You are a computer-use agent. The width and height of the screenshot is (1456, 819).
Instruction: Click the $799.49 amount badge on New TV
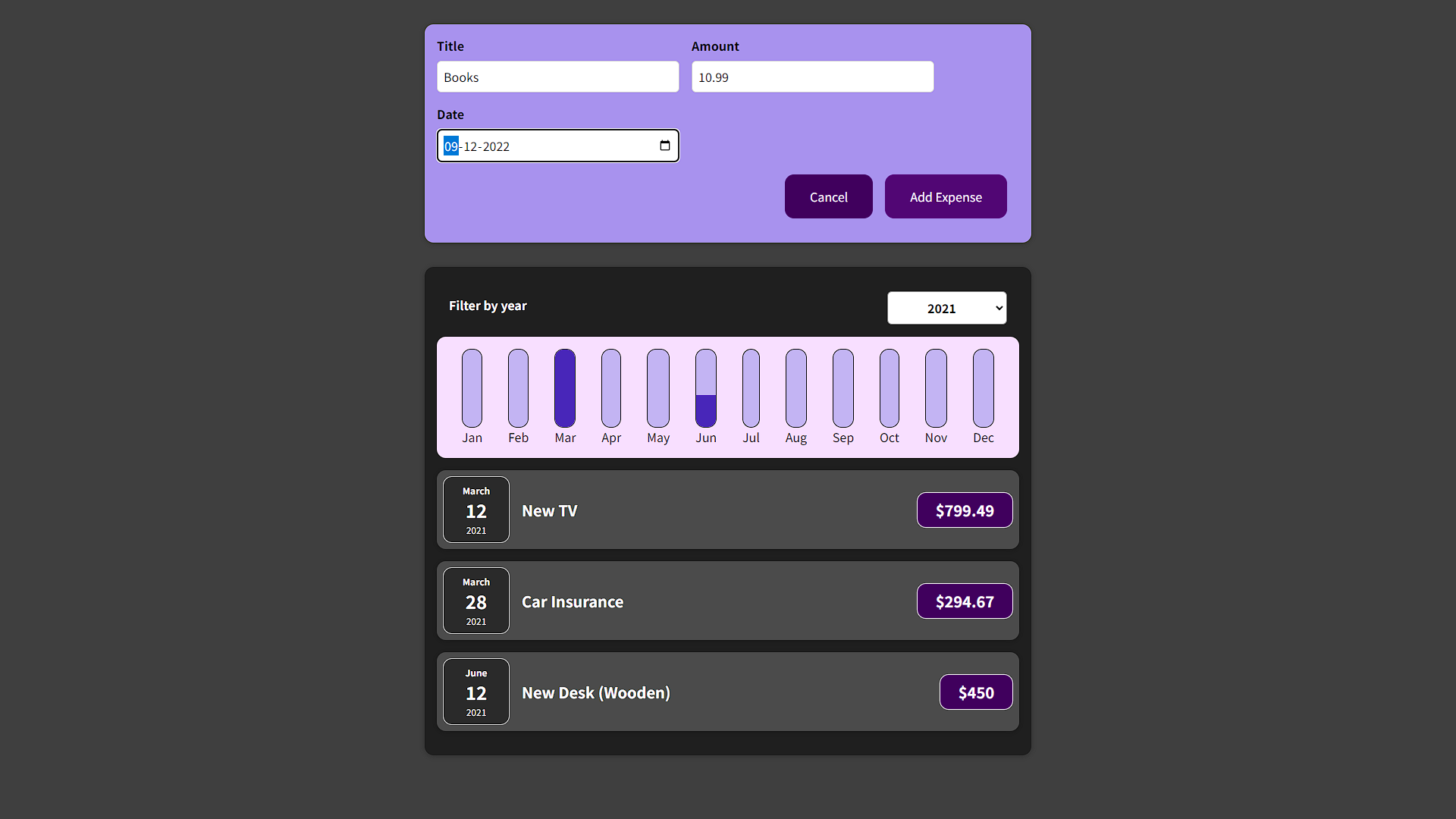click(x=964, y=510)
